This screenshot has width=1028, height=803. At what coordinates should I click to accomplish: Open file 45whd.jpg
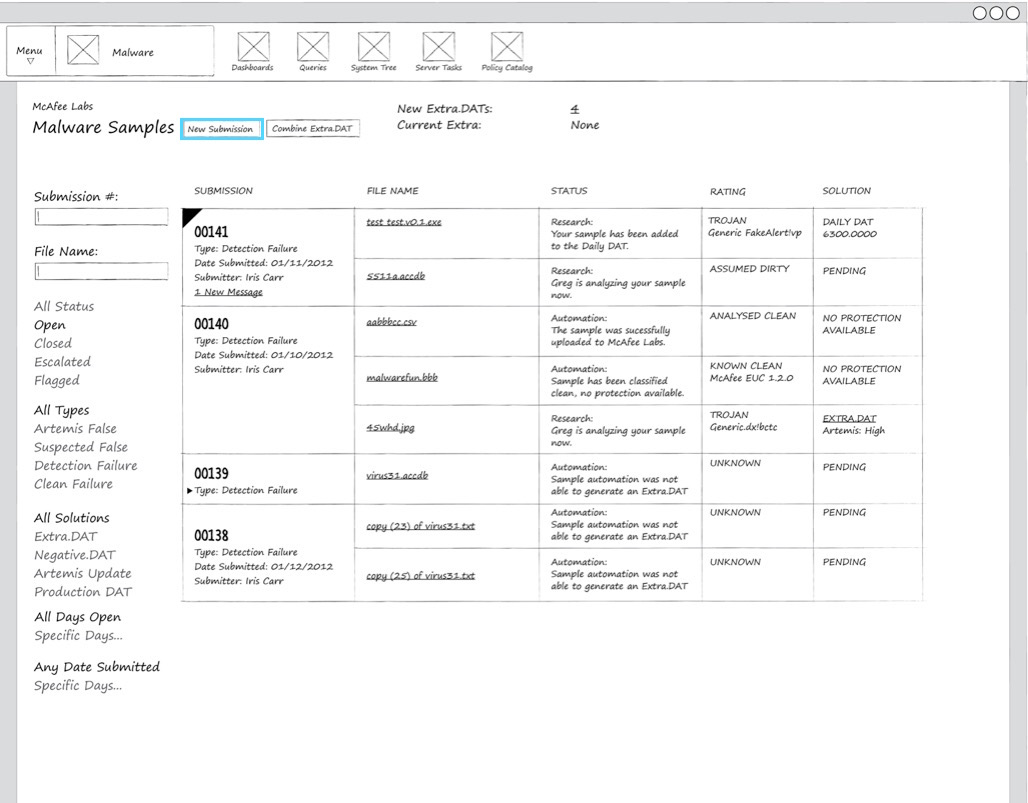(x=390, y=427)
